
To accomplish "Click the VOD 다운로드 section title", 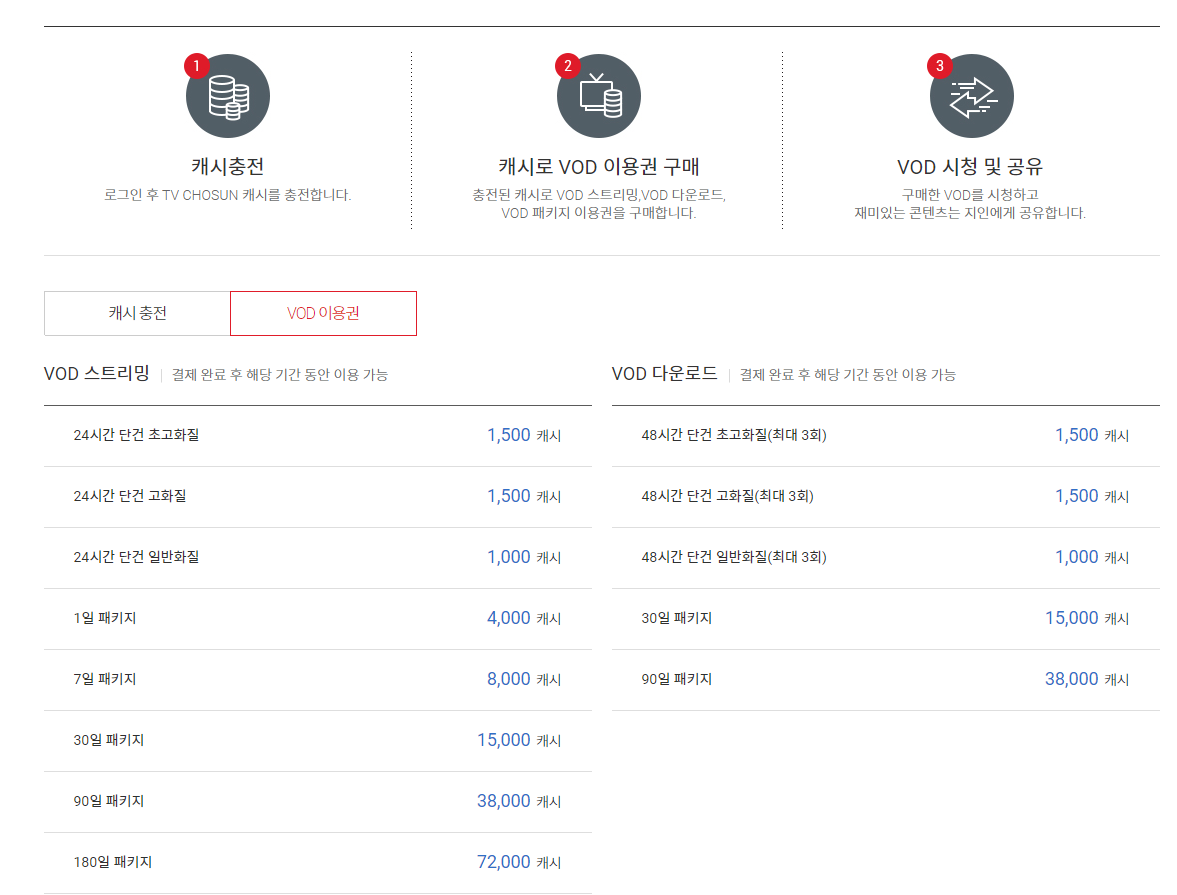I will coord(666,373).
